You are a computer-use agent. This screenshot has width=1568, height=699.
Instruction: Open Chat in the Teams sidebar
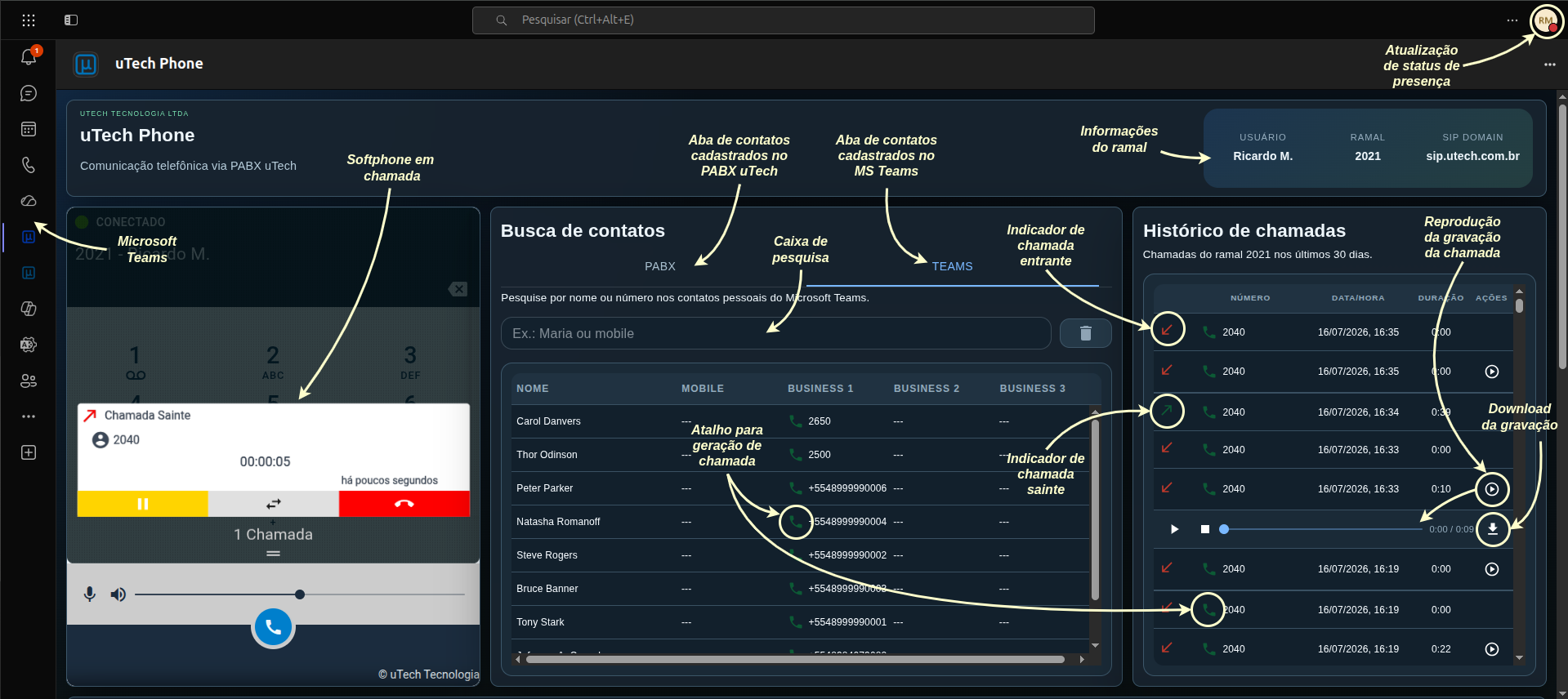pos(29,93)
